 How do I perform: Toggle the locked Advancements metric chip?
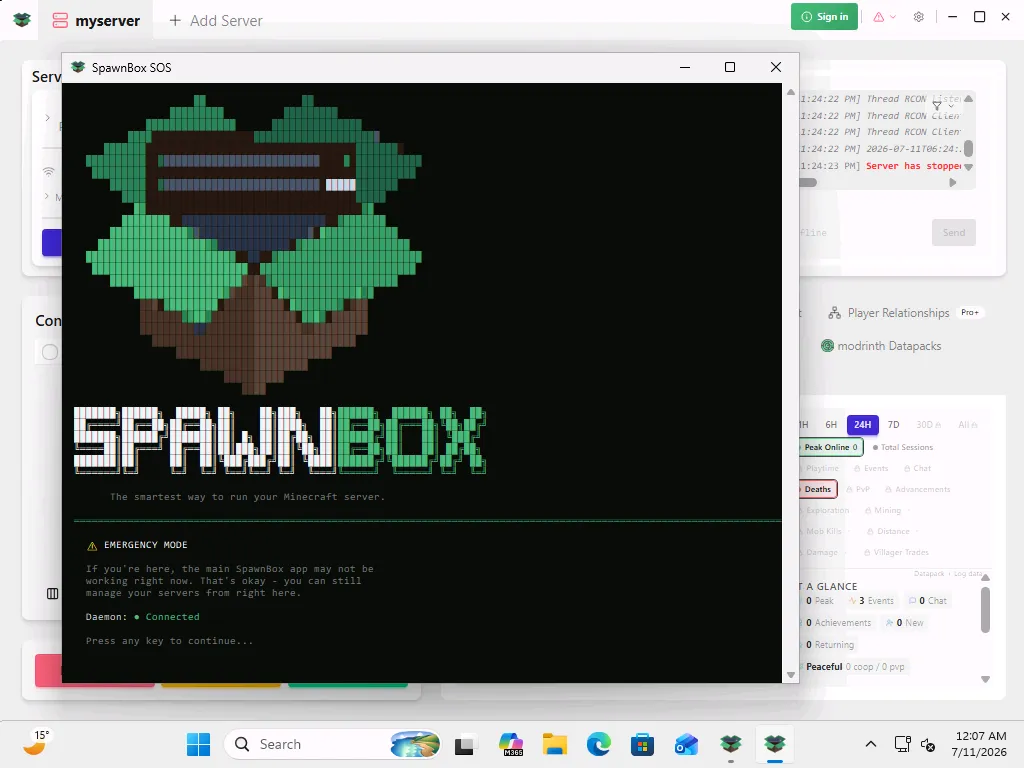click(x=917, y=489)
